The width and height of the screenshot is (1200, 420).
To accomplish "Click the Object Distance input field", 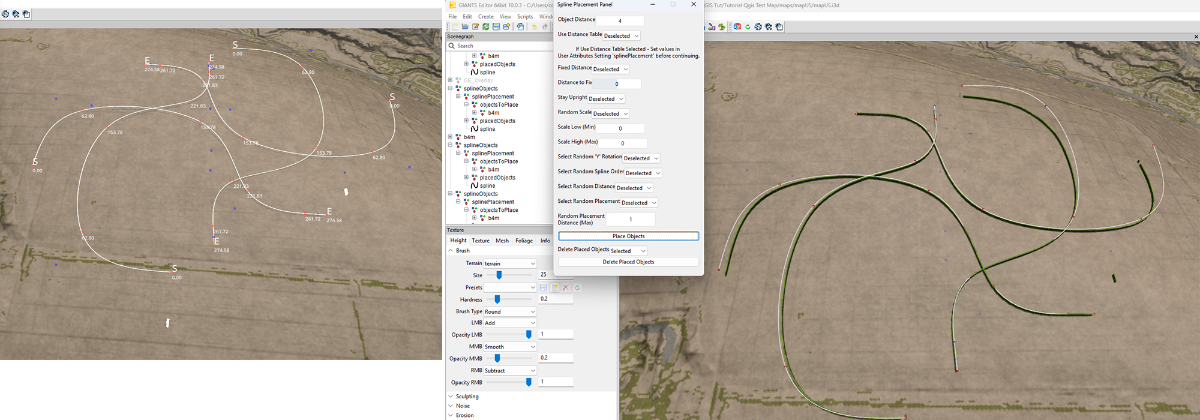I will 620,21.
